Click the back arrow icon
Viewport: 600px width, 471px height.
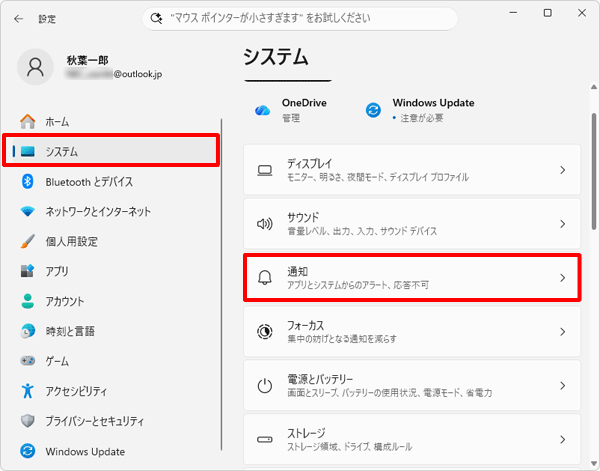pos(18,19)
